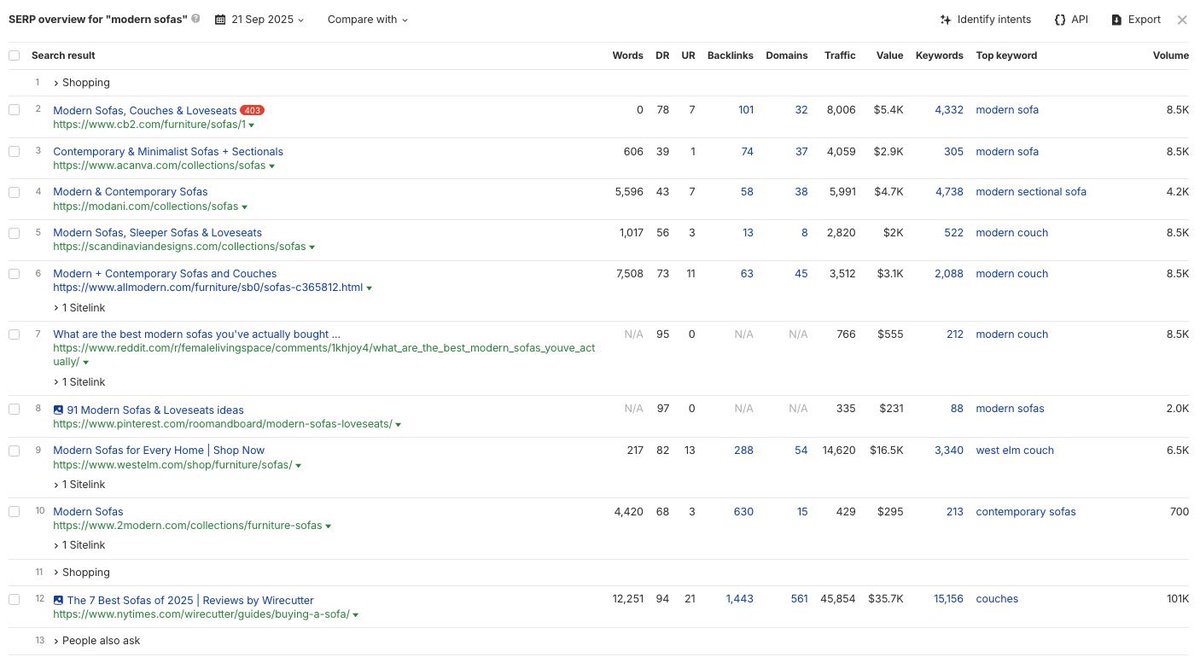Click the Identify intents button
Image resolution: width=1200 pixels, height=663 pixels.
point(985,19)
